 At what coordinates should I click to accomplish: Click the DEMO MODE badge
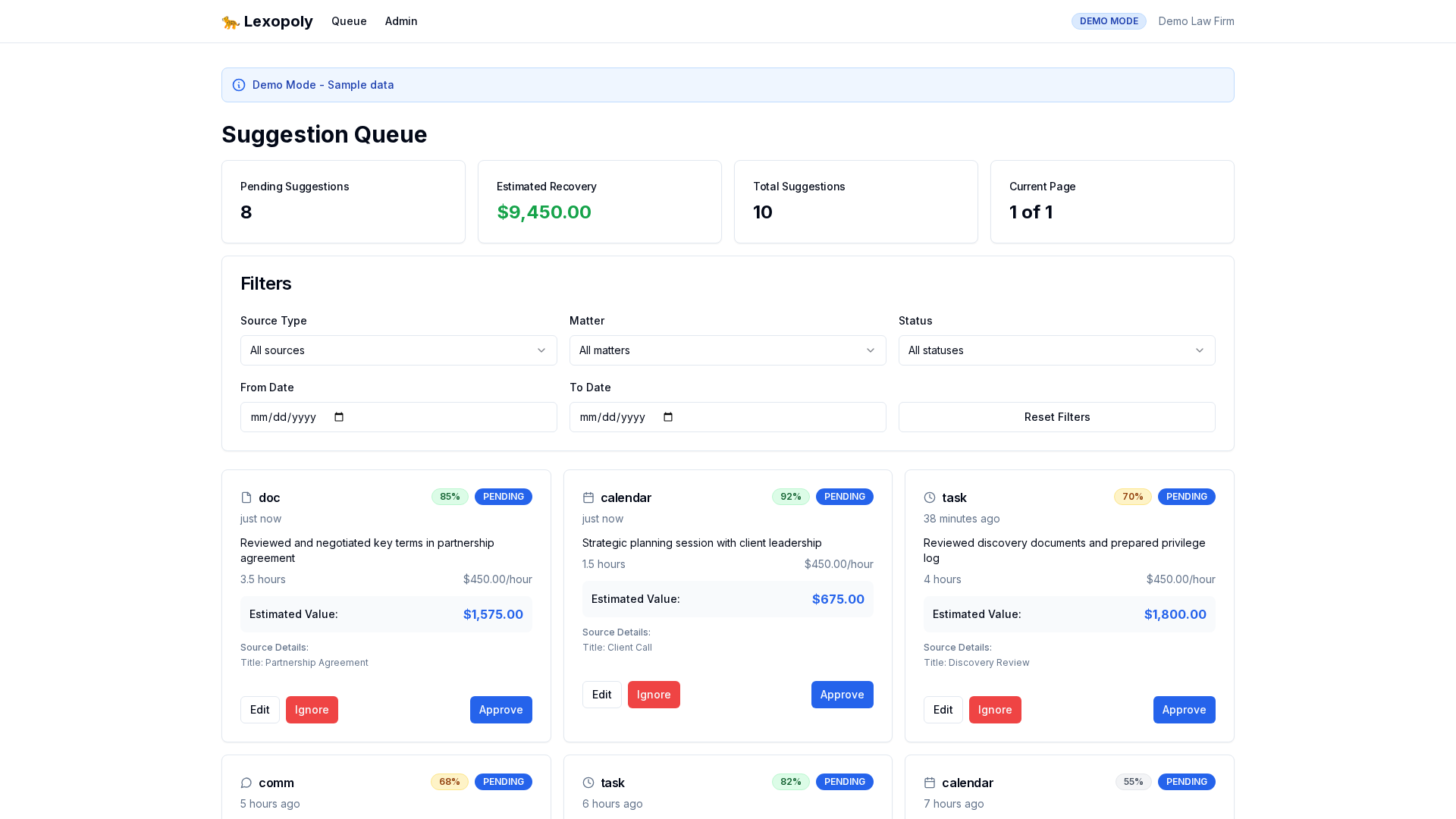[1109, 21]
